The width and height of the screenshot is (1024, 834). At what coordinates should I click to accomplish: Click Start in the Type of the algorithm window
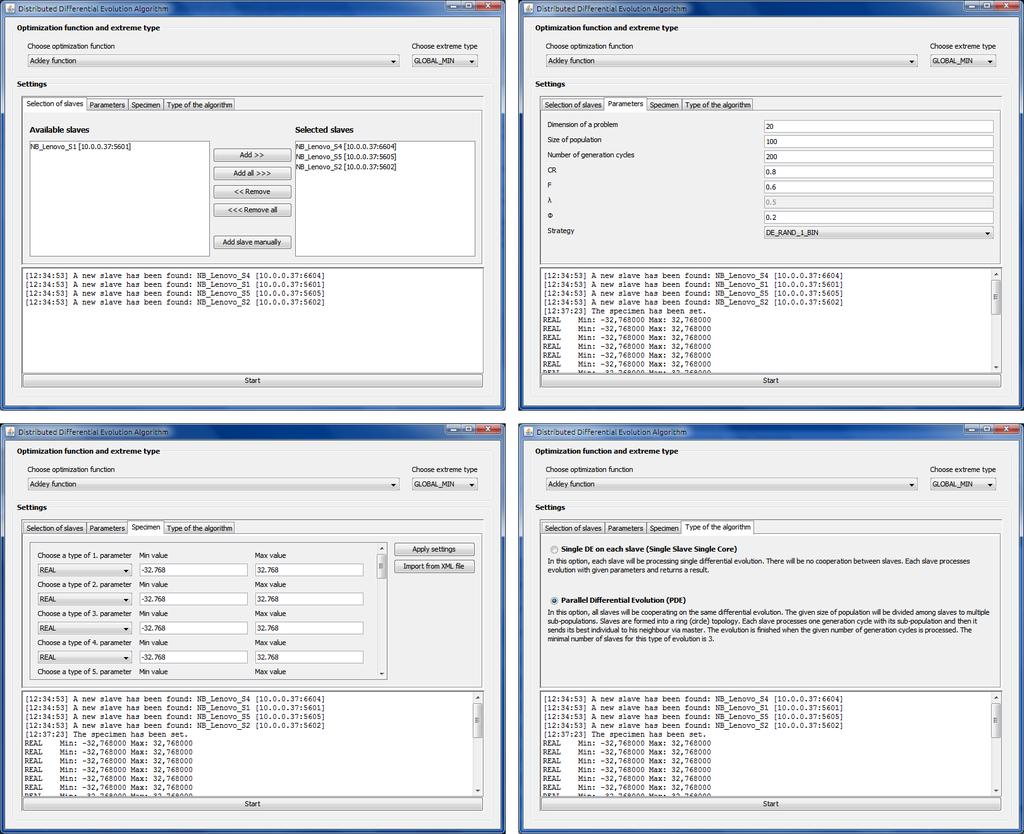pyautogui.click(x=771, y=804)
